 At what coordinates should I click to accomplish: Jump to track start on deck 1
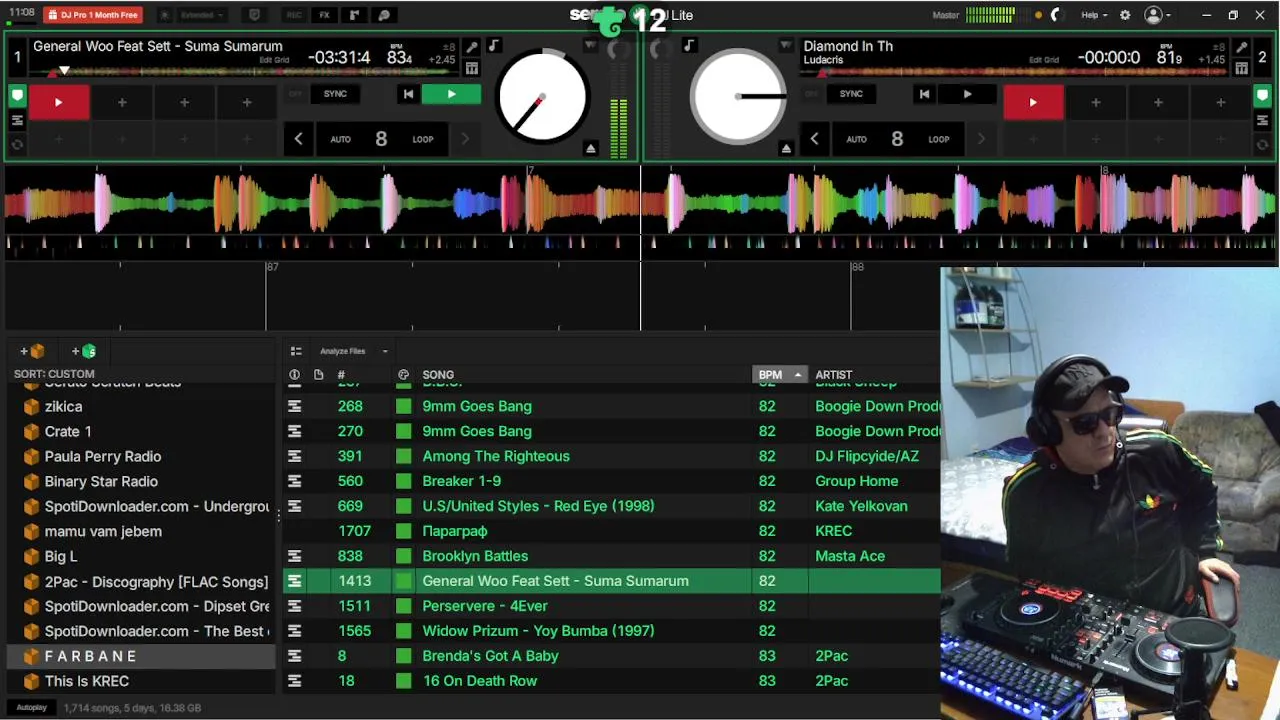408,94
